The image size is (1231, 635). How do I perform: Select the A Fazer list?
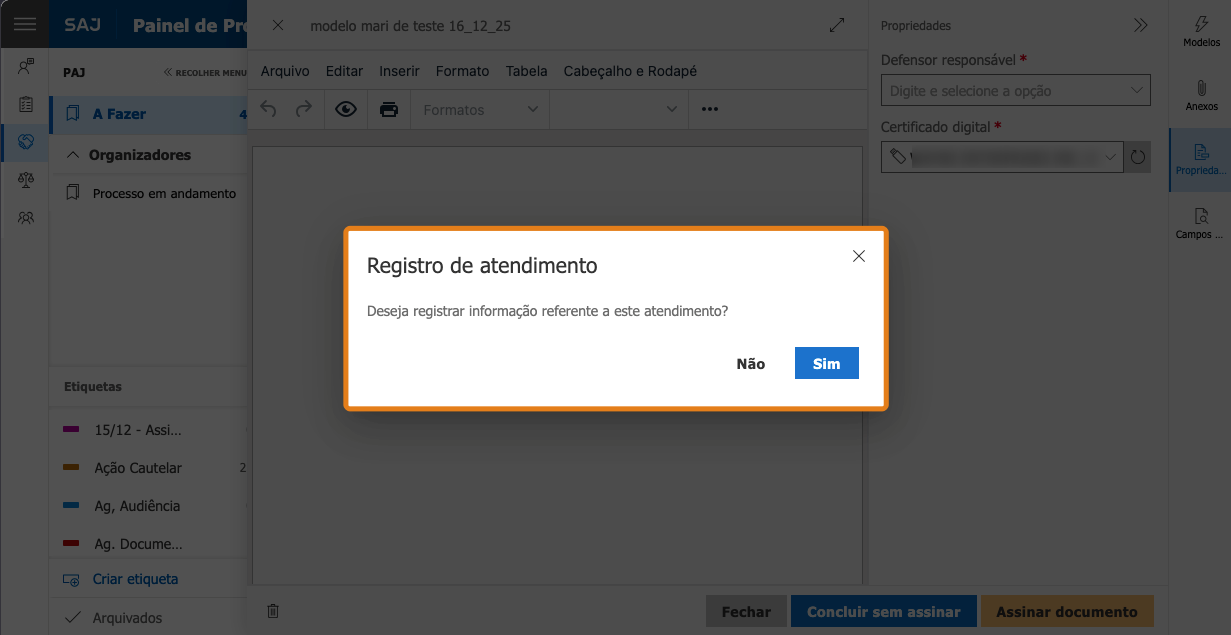coord(148,114)
